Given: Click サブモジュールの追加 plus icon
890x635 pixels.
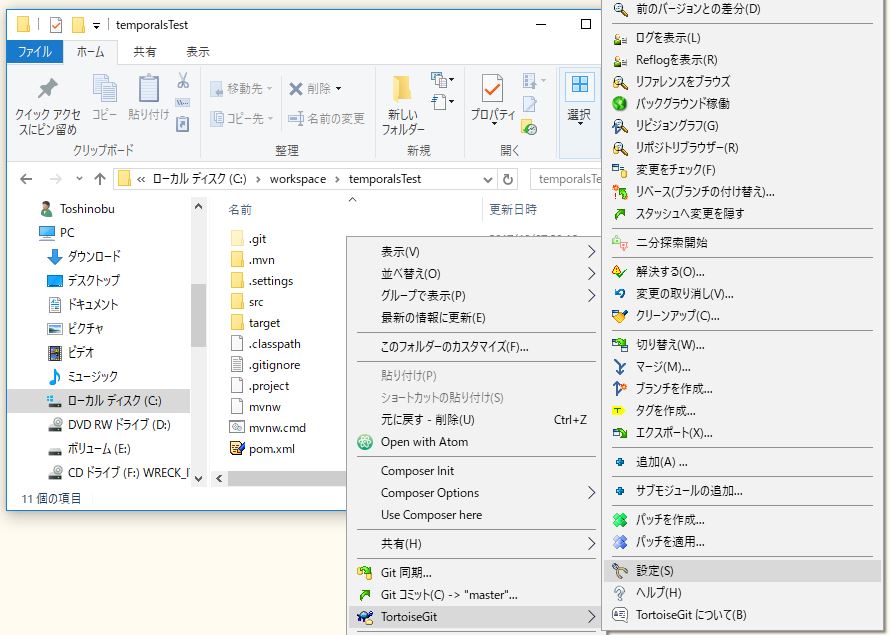Looking at the screenshot, I should 620,491.
